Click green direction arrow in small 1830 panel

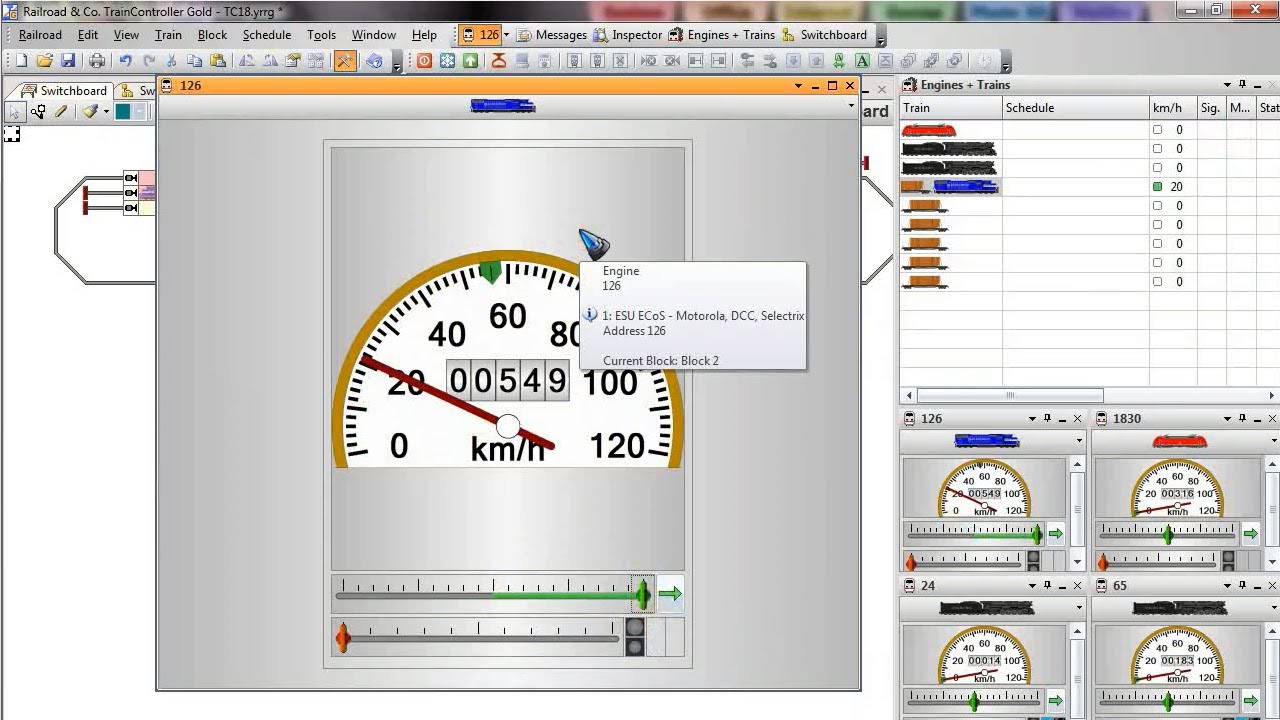click(1250, 534)
